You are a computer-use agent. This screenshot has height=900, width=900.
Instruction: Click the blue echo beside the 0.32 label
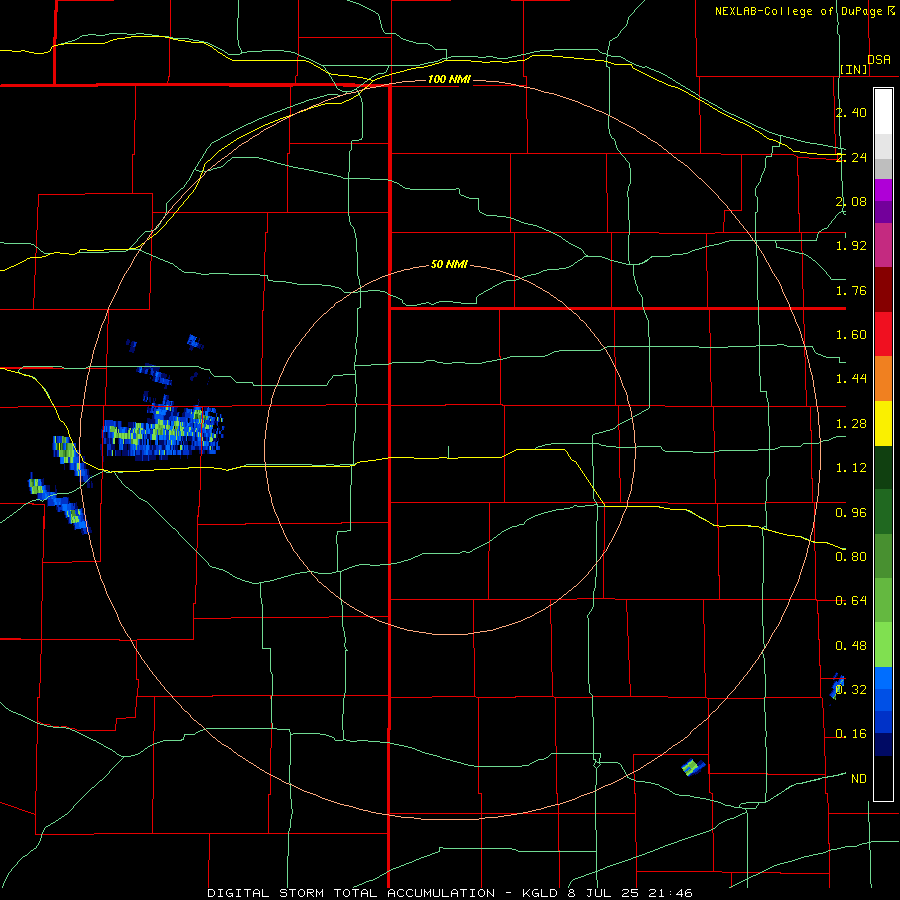[x=837, y=687]
